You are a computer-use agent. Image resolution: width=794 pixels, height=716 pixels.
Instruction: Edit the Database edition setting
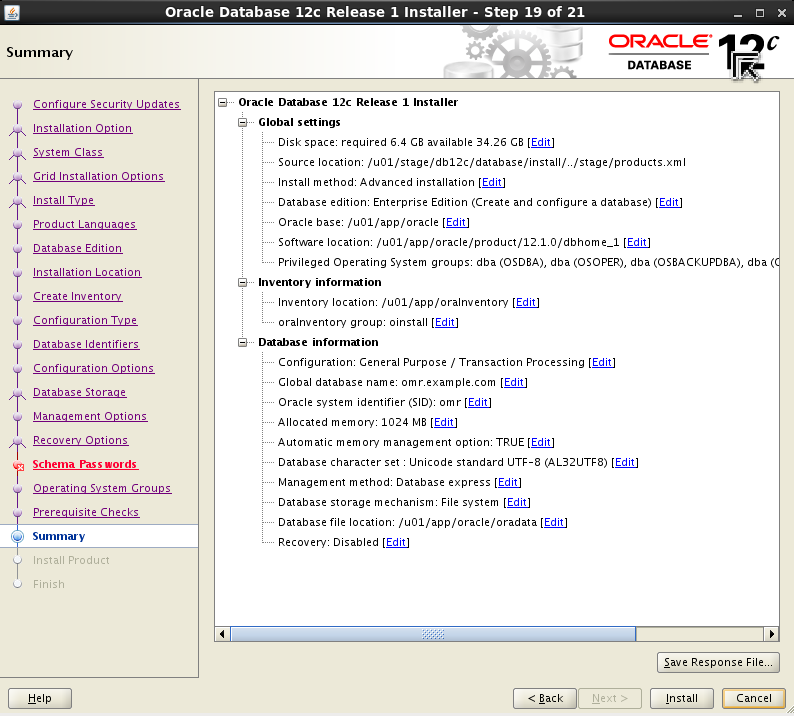[x=669, y=202]
